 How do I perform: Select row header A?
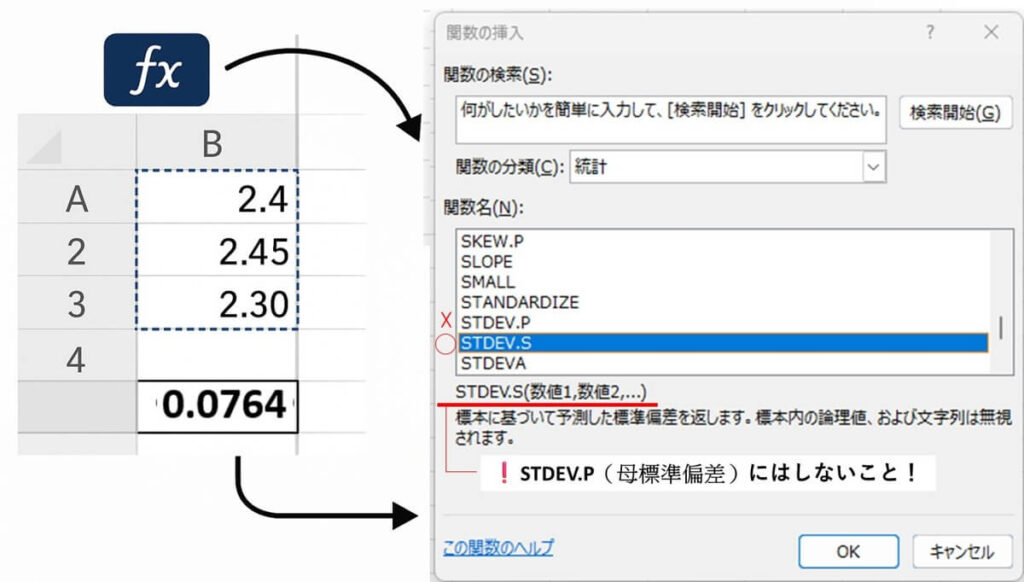click(77, 197)
